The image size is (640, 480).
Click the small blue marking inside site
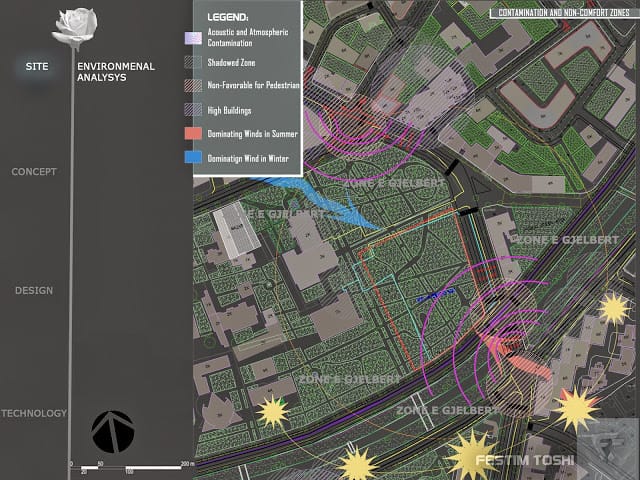pos(436,295)
